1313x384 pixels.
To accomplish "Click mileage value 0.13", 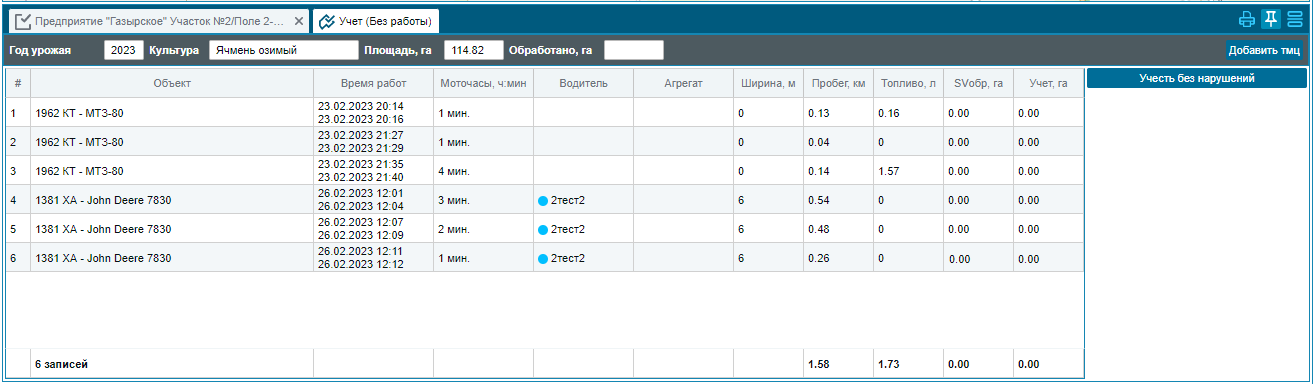I will click(x=819, y=113).
